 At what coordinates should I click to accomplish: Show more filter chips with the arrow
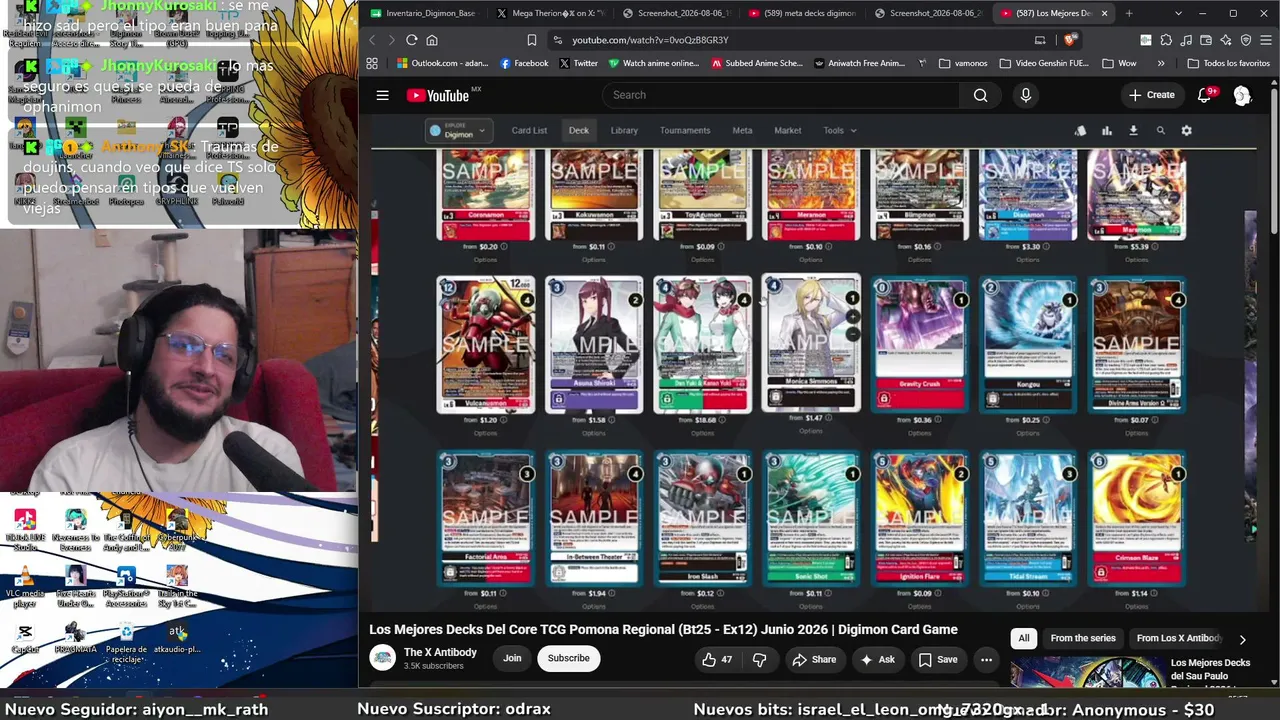[1242, 639]
